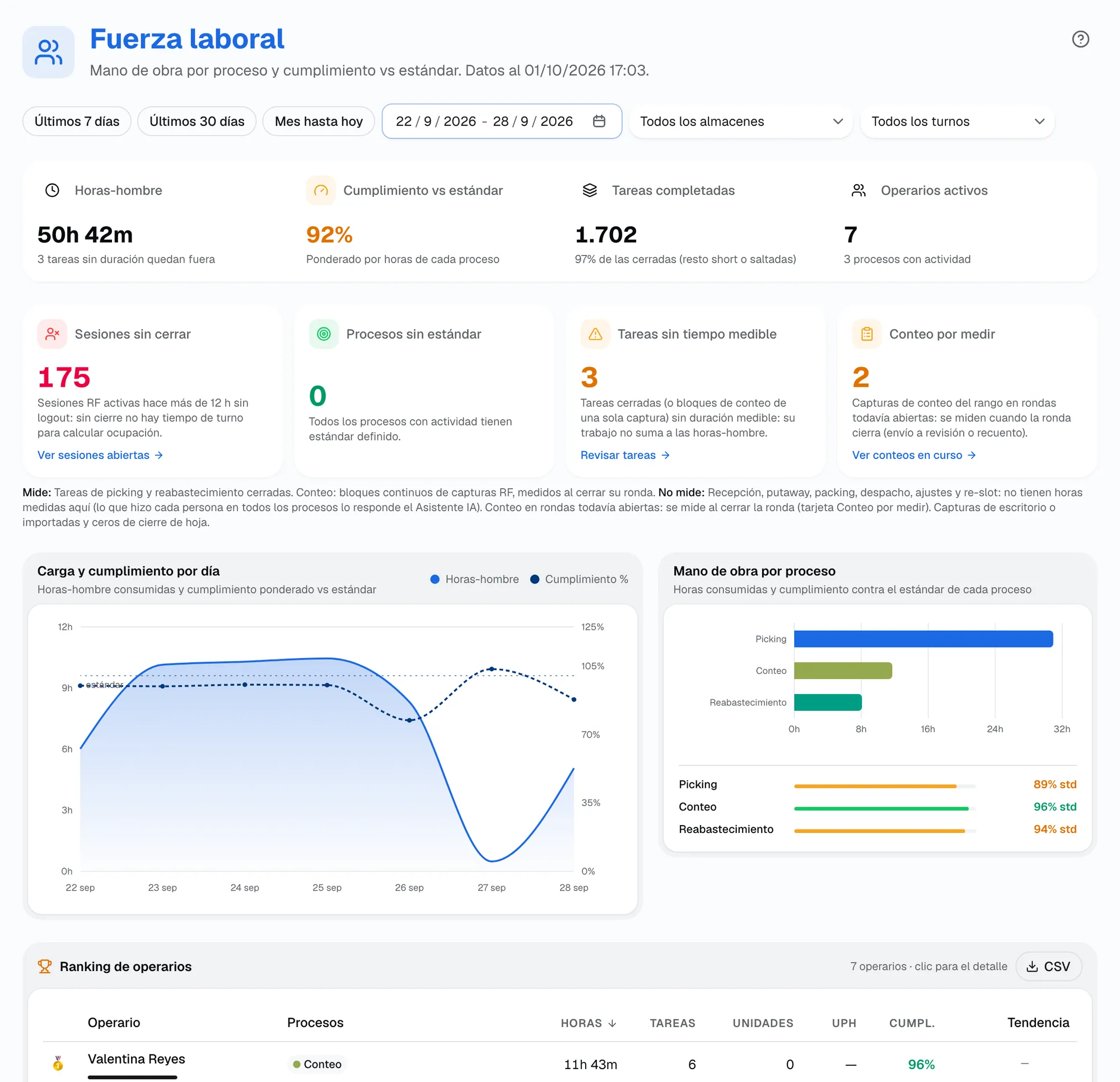Click the layers icon for Tareas completadas
Screen dimensions: 1120x1082
click(x=590, y=190)
